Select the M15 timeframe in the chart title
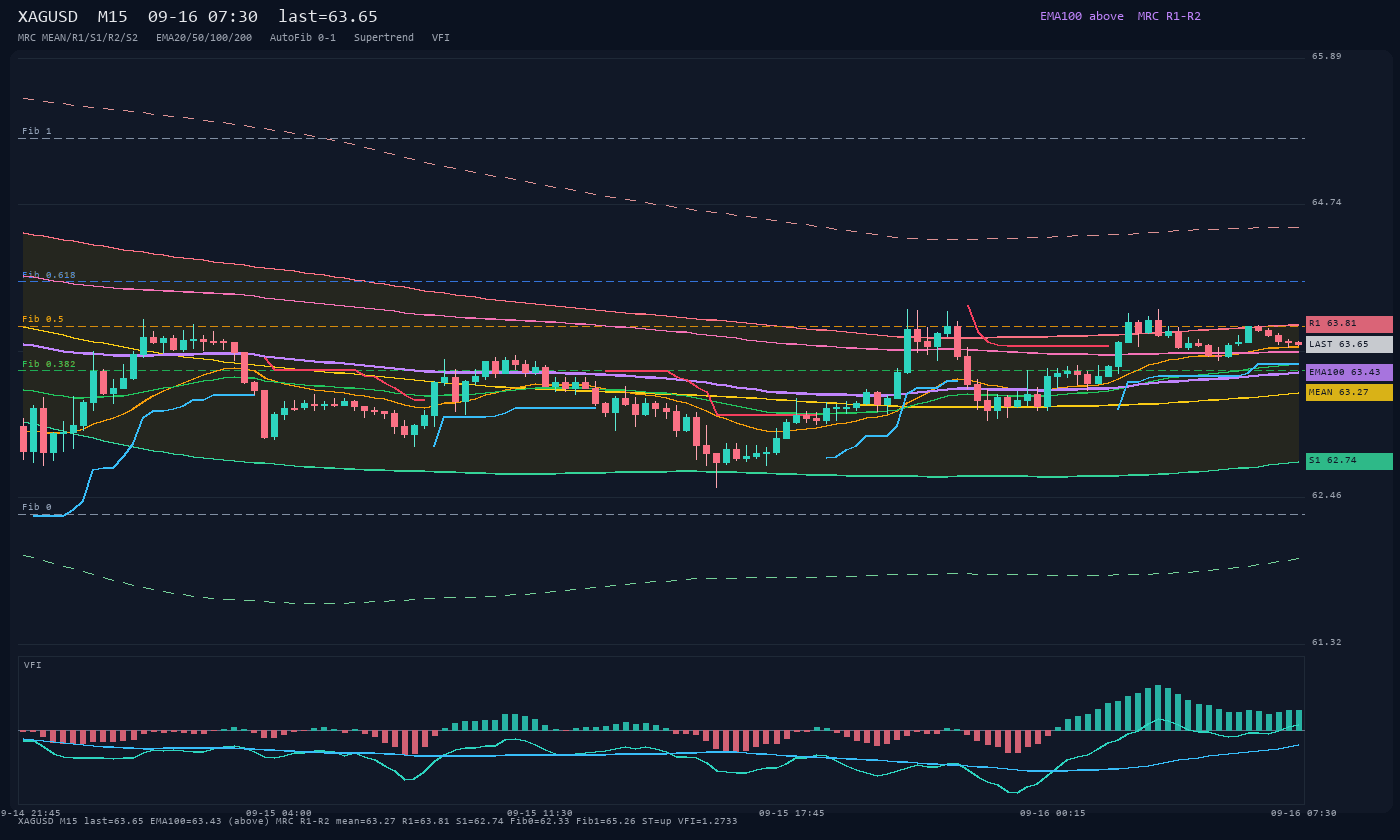 112,17
